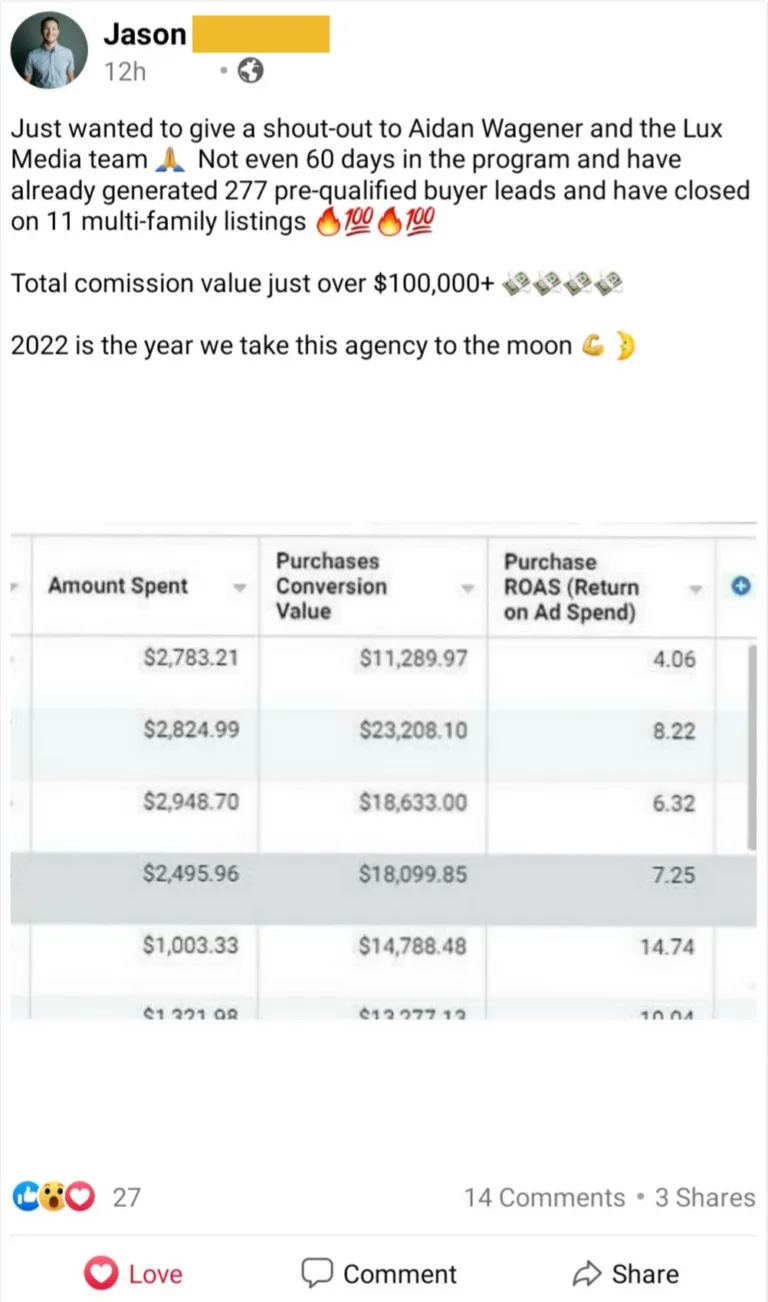
Task: Click the Share arrow icon
Action: click(x=586, y=1273)
